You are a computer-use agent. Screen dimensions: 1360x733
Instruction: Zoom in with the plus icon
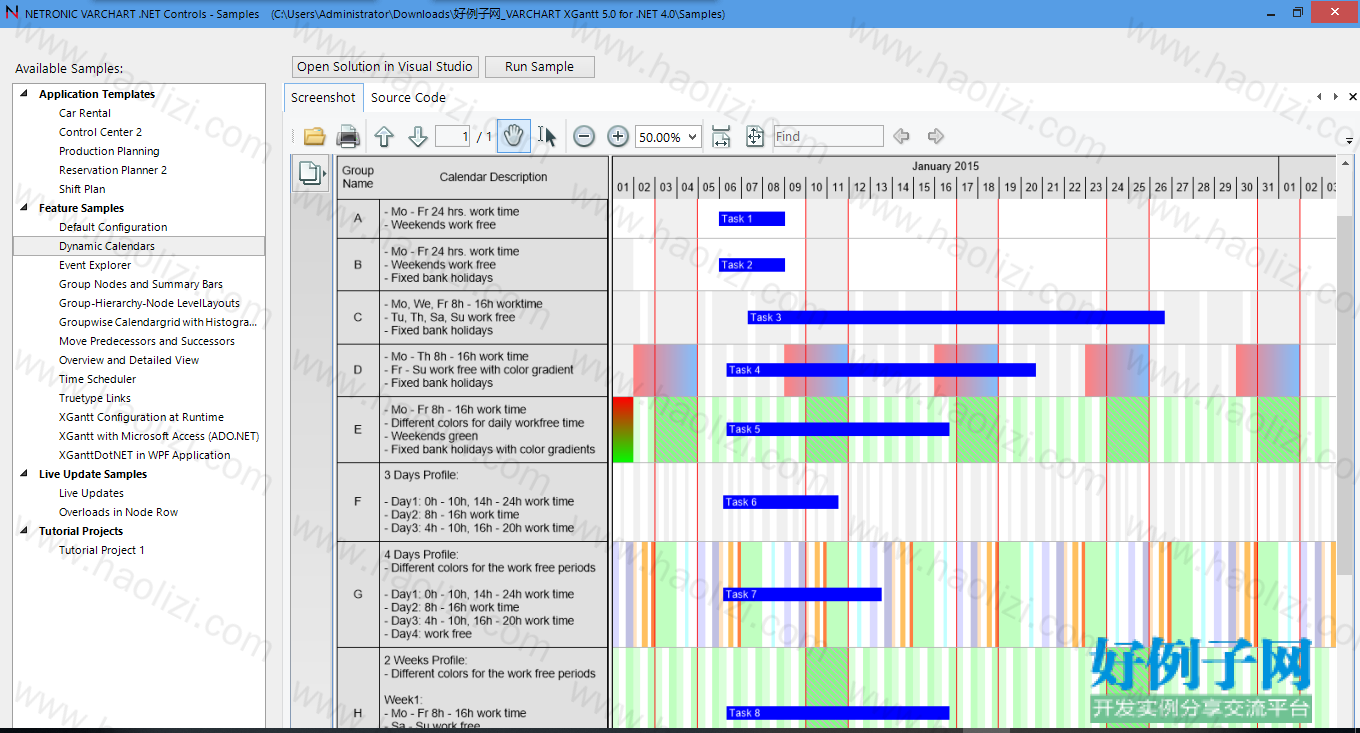tap(618, 137)
